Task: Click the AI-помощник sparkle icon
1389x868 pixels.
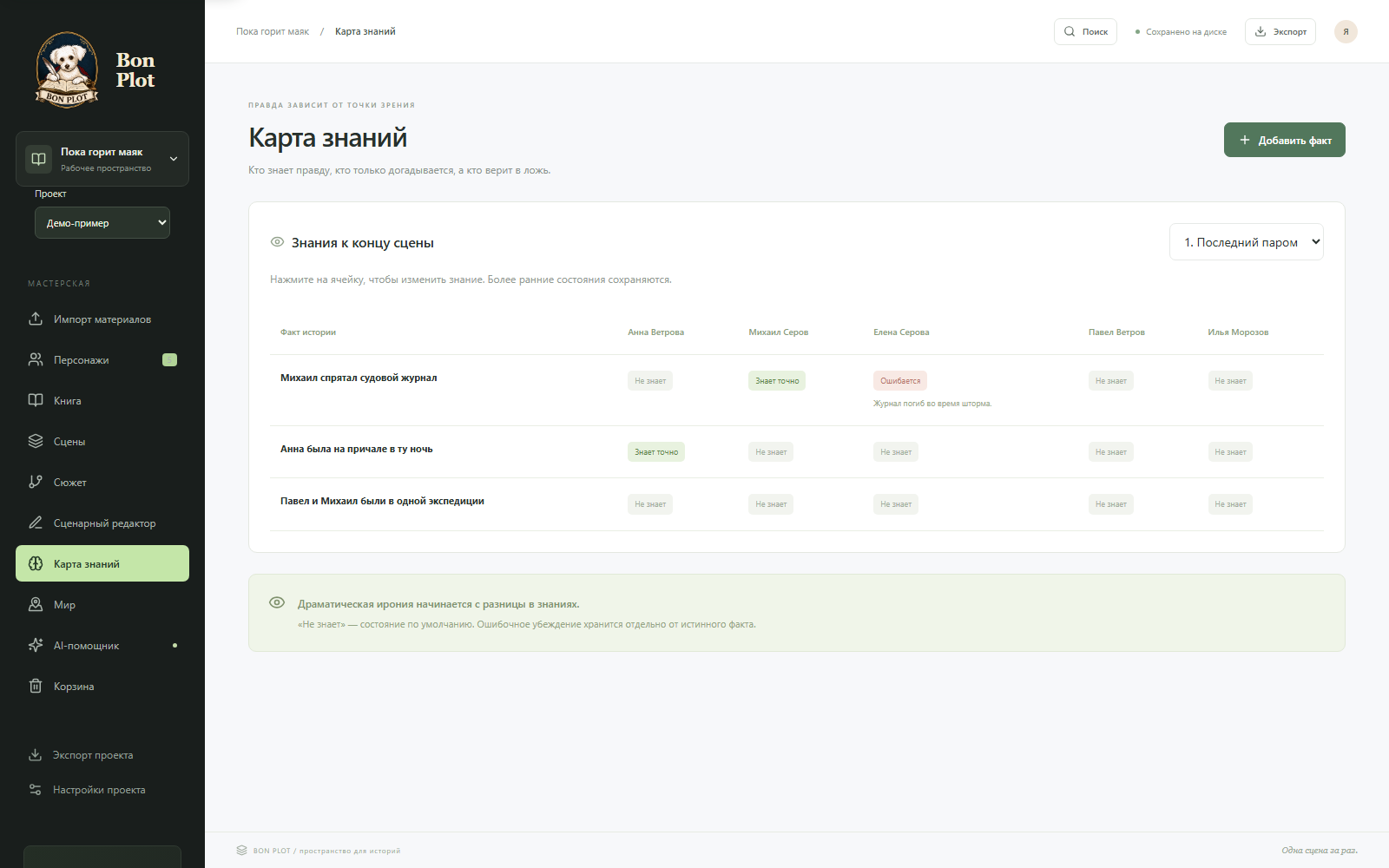Action: click(x=36, y=645)
